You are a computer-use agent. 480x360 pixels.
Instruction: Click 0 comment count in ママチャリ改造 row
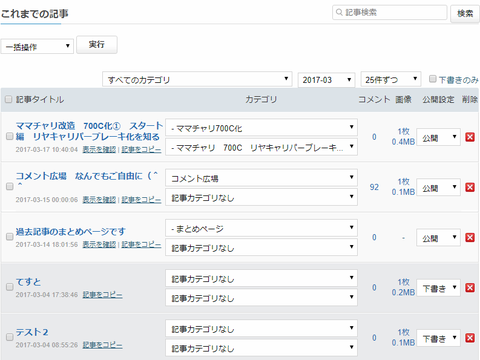(374, 137)
